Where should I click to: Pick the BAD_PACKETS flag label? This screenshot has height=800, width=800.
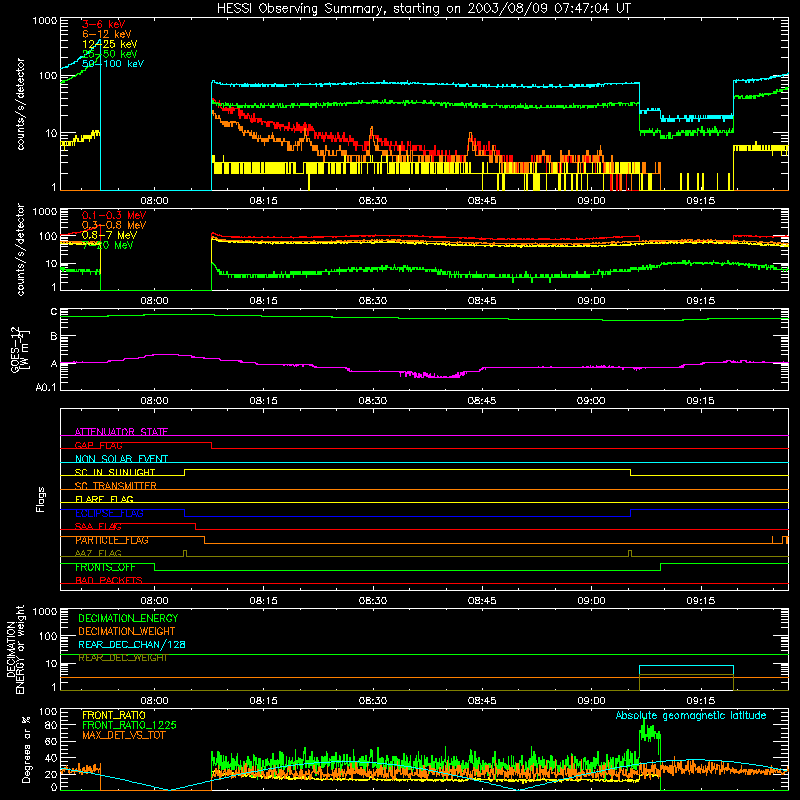(x=109, y=581)
